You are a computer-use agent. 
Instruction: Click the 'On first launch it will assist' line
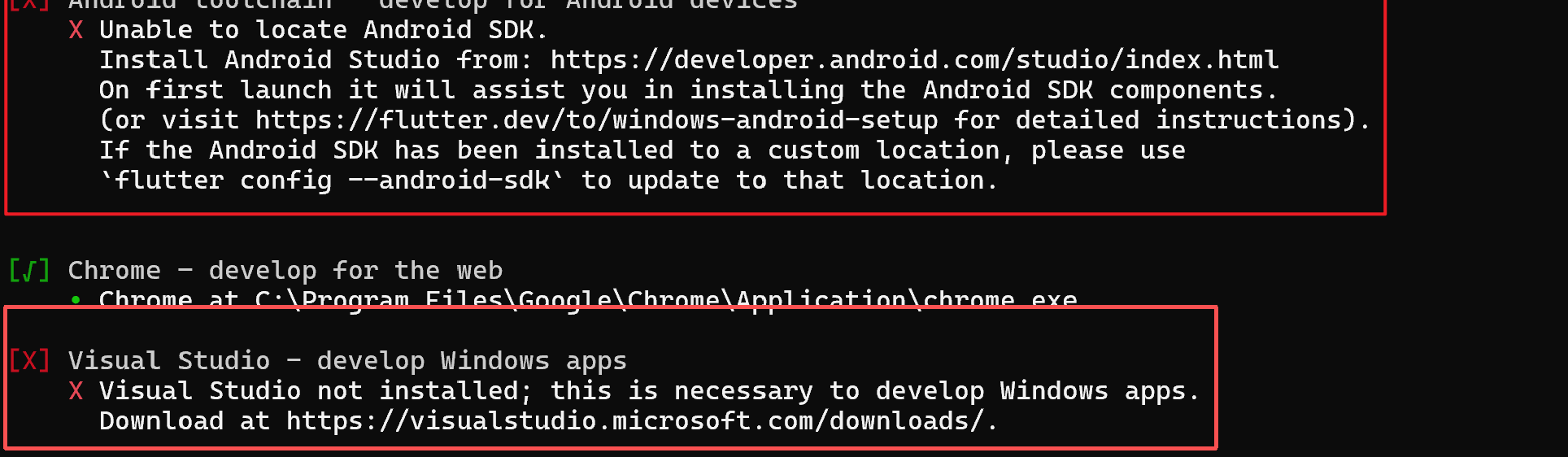click(688, 90)
